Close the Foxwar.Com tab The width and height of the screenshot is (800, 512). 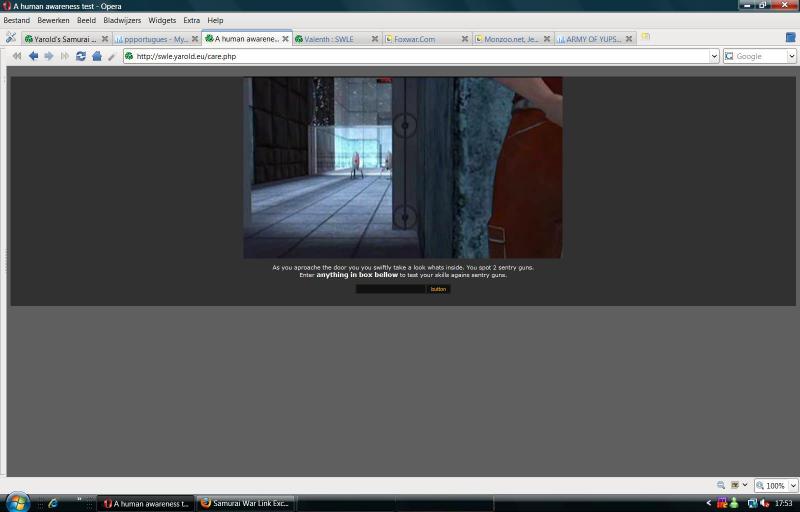tap(465, 39)
